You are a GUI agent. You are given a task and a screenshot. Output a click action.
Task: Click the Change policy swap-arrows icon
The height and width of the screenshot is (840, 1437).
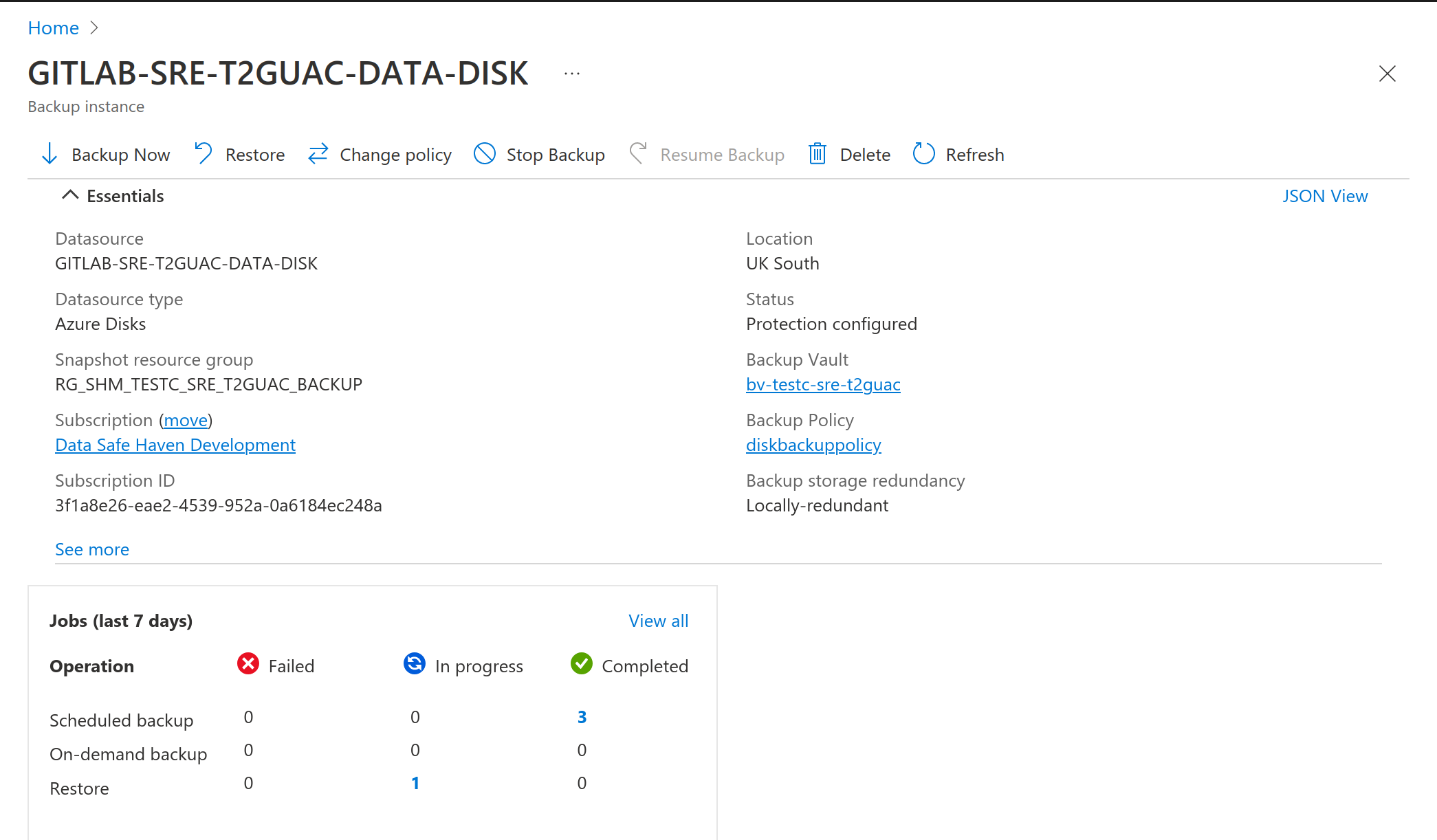(x=318, y=153)
